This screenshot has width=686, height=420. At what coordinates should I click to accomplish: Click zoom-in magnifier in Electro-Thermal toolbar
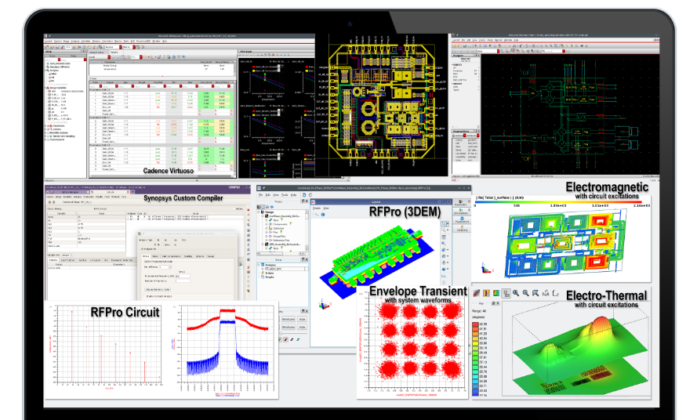[x=516, y=293]
